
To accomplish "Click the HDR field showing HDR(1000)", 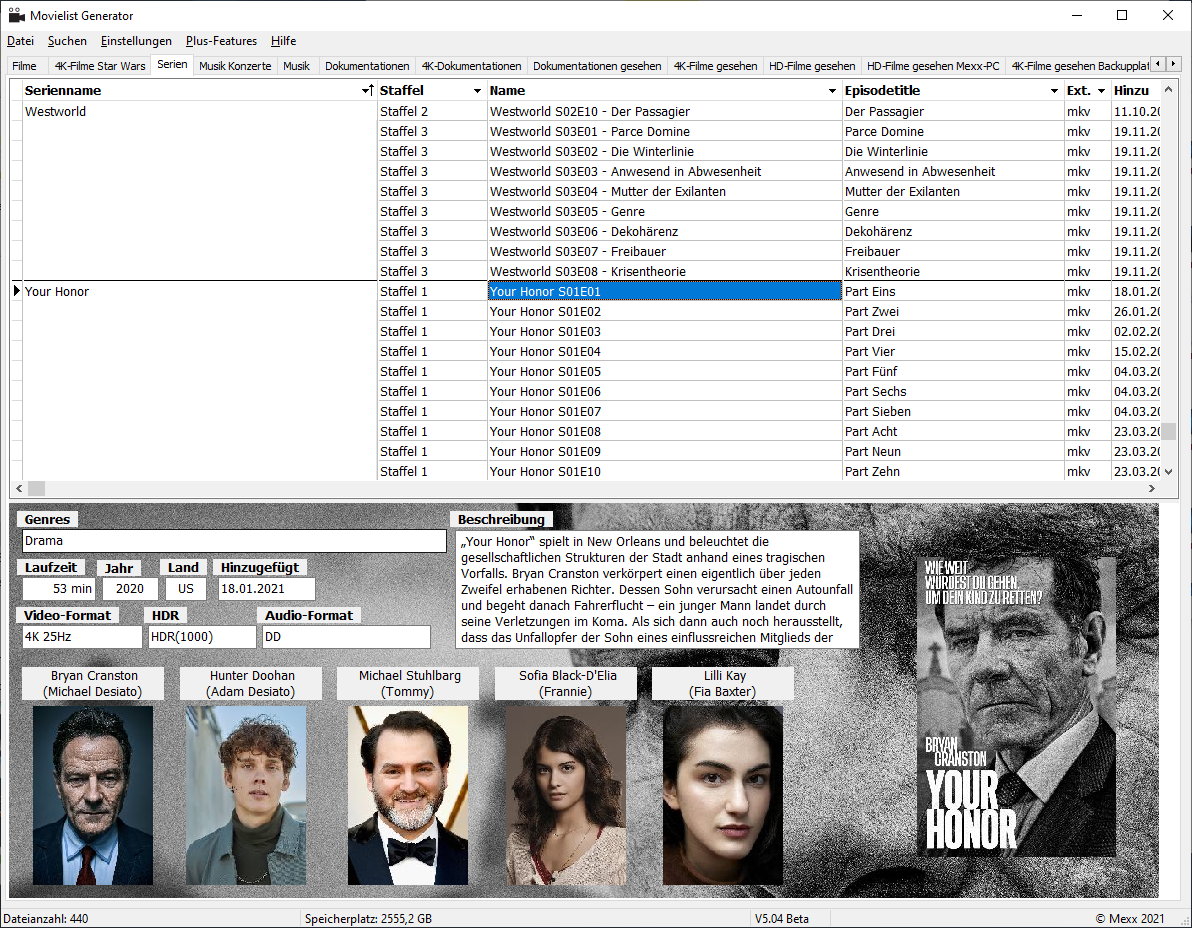I will click(x=202, y=637).
